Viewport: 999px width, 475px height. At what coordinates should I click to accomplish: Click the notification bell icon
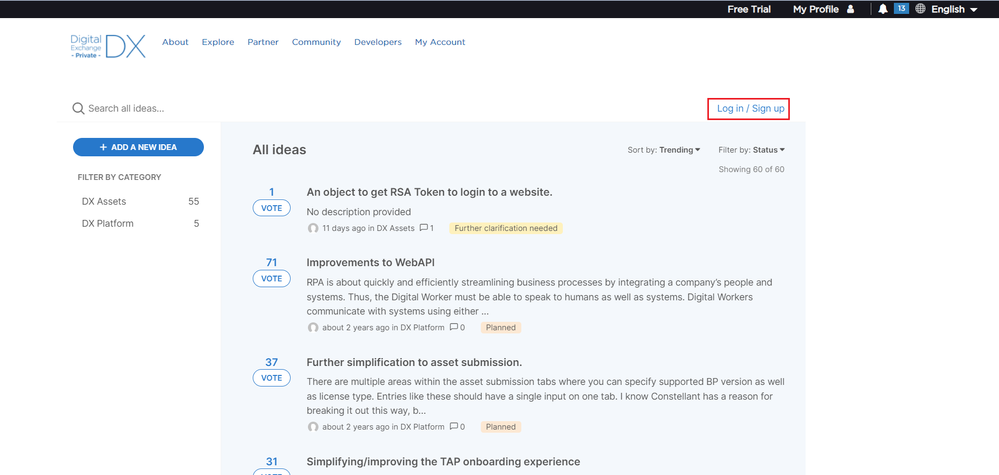click(x=882, y=9)
